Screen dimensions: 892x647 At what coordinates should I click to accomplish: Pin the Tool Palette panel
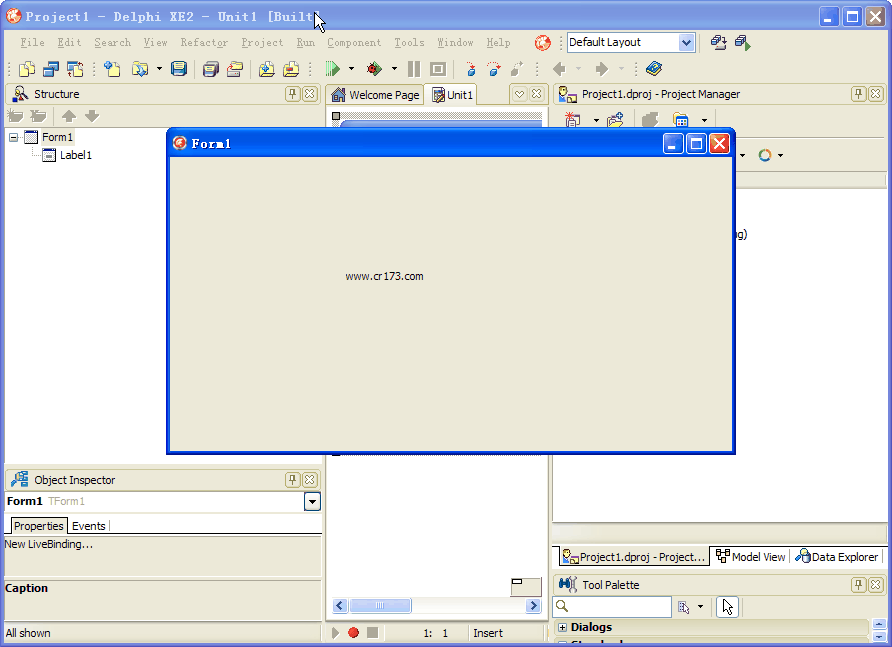pos(858,583)
